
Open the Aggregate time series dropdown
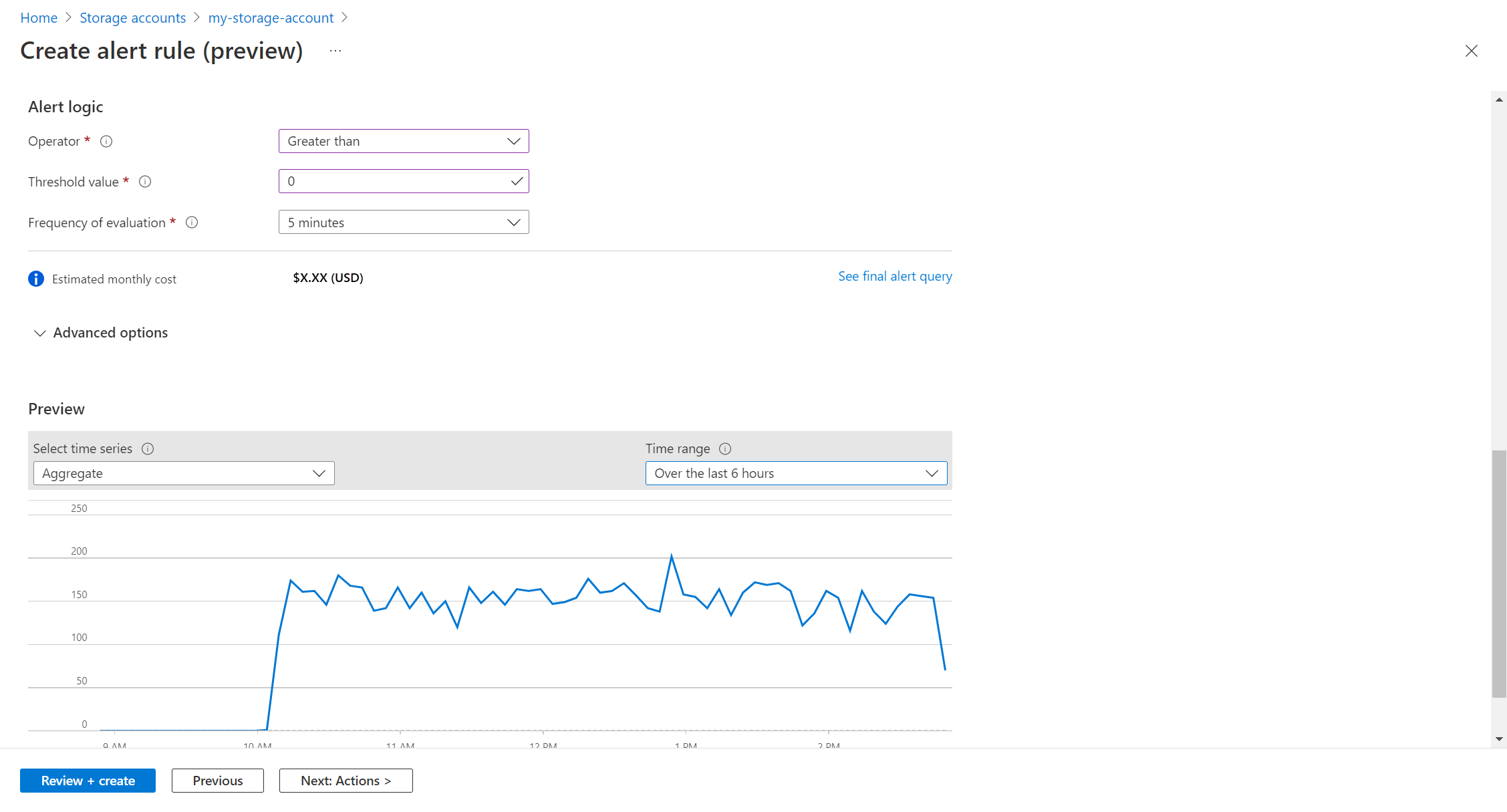(x=184, y=474)
